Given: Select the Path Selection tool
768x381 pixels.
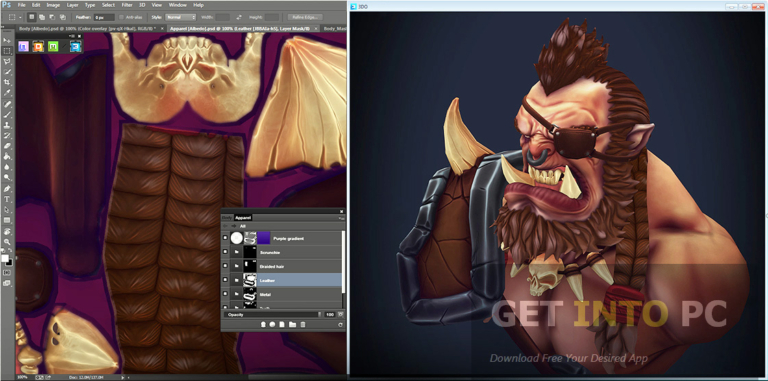Looking at the screenshot, I should [x=7, y=210].
